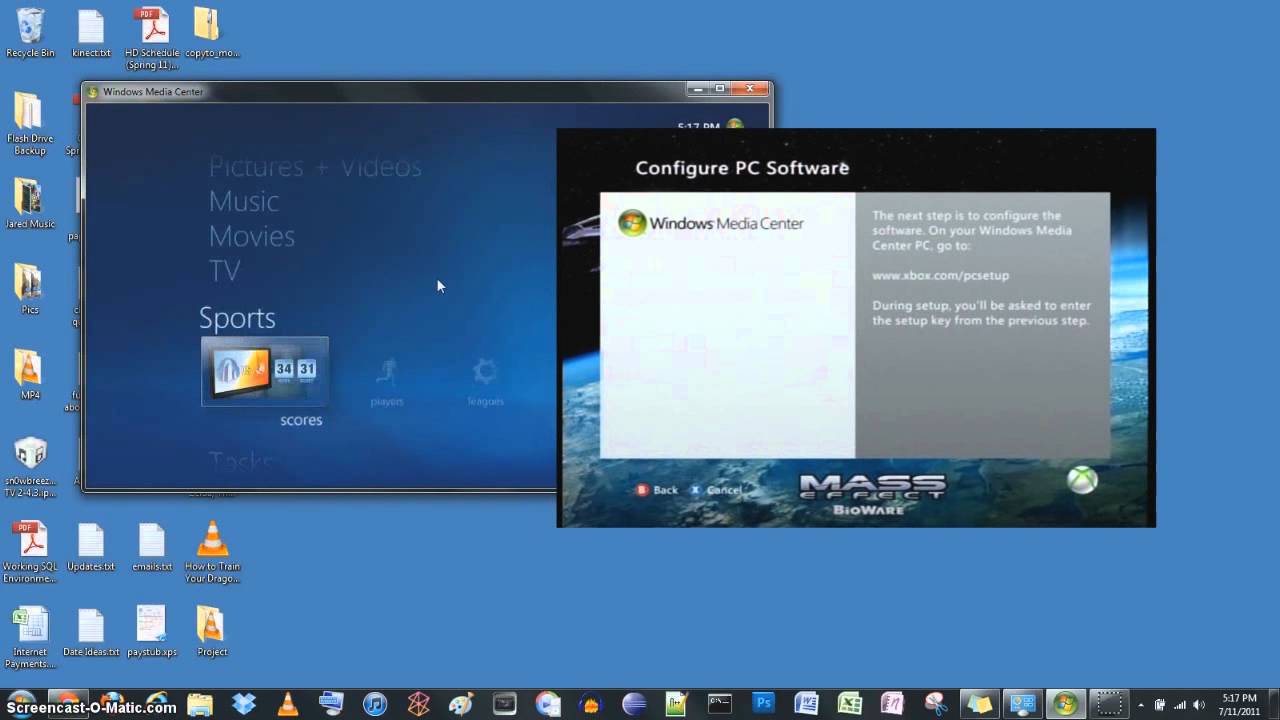Viewport: 1280px width, 720px height.
Task: Open the Jared Music folder
Action: (x=30, y=204)
